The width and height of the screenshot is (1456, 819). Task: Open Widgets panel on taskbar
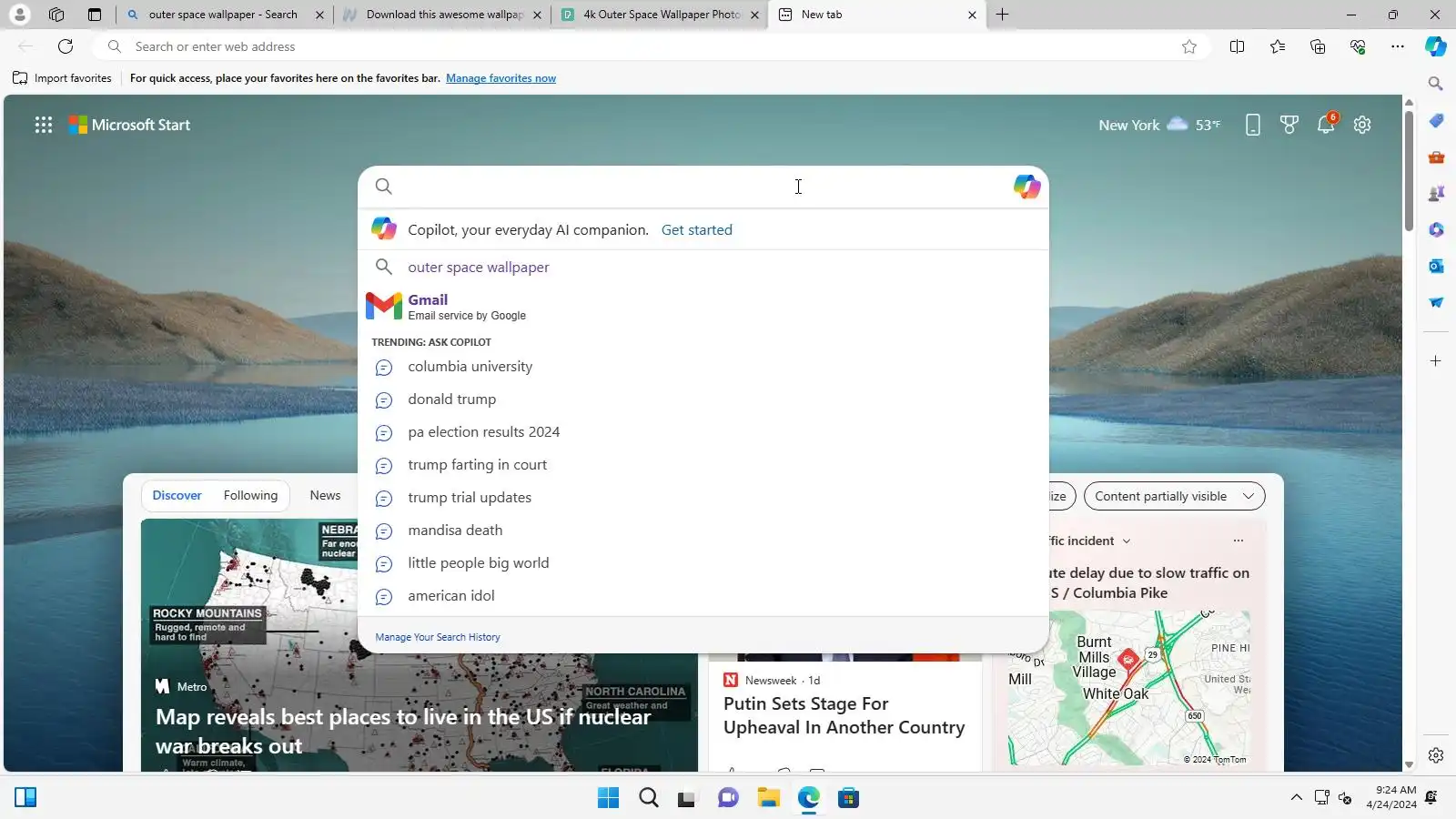point(25,798)
